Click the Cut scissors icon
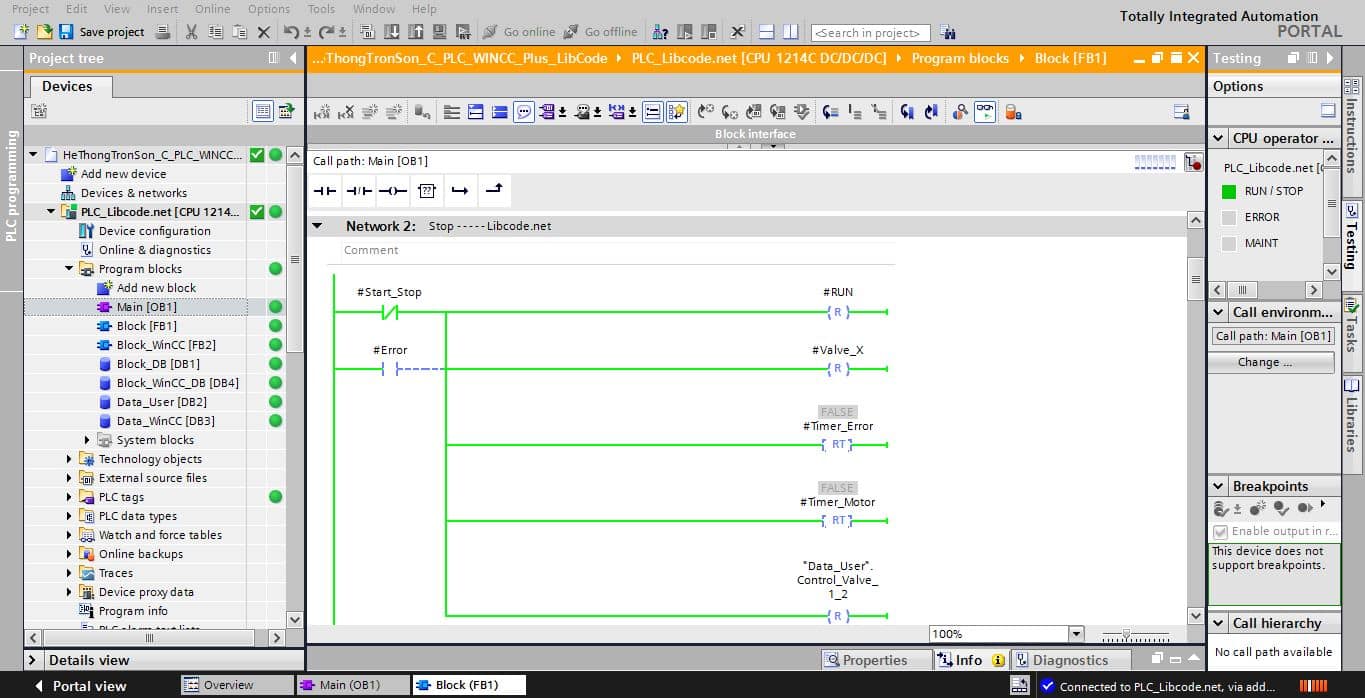 191,32
